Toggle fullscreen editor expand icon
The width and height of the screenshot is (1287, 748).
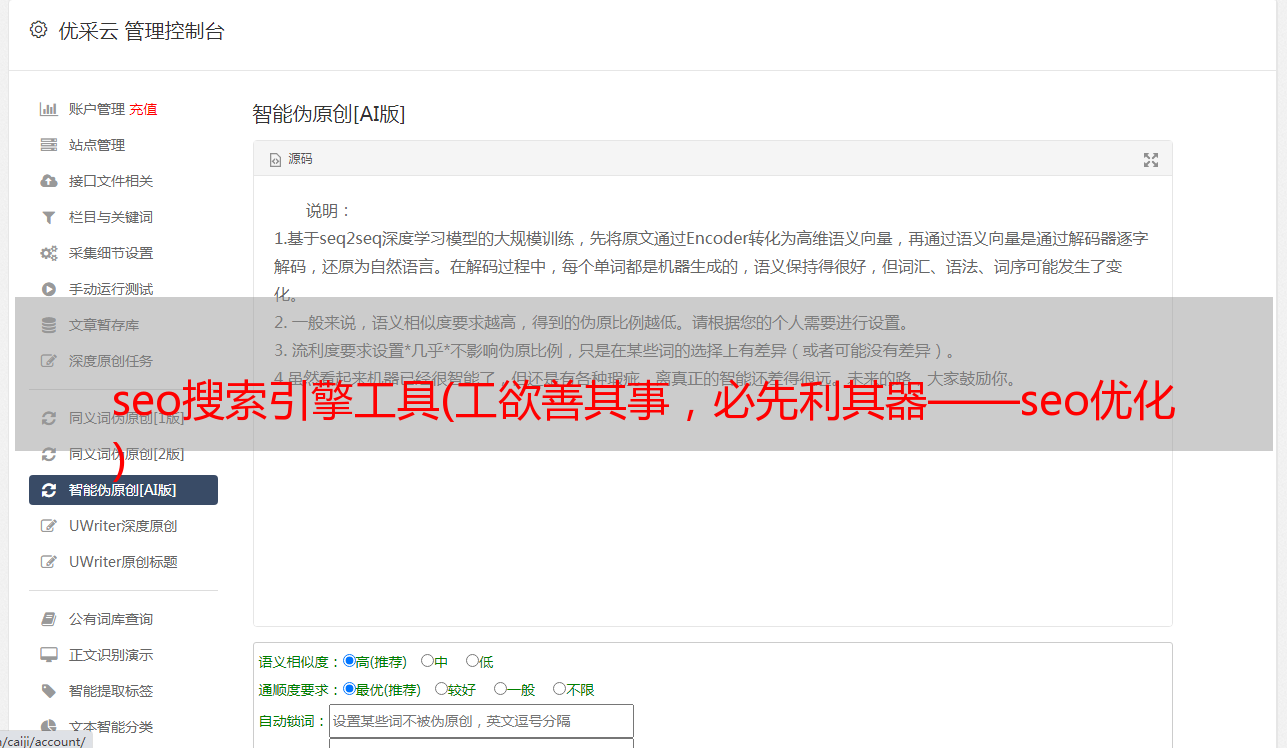pyautogui.click(x=1151, y=160)
